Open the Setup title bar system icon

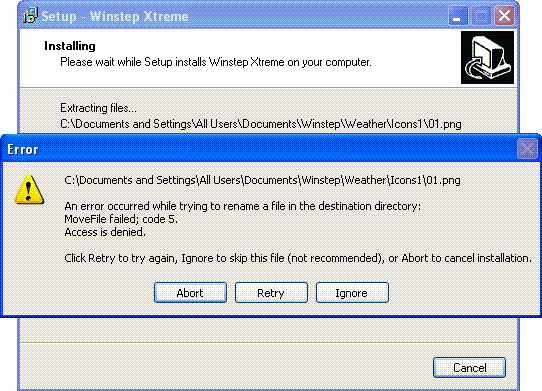30,16
